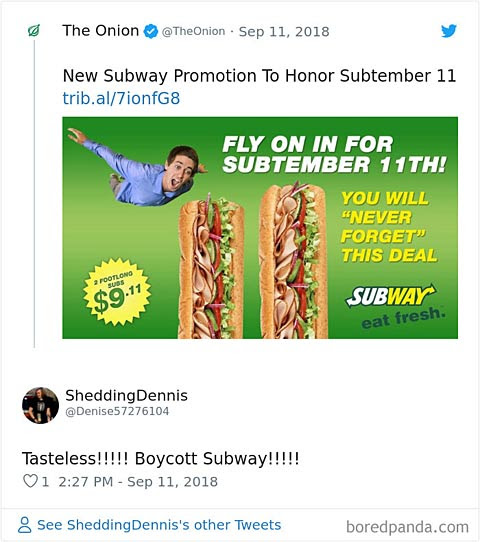480x542 pixels.
Task: Click the SheddingDennis display name
Action: 126,395
